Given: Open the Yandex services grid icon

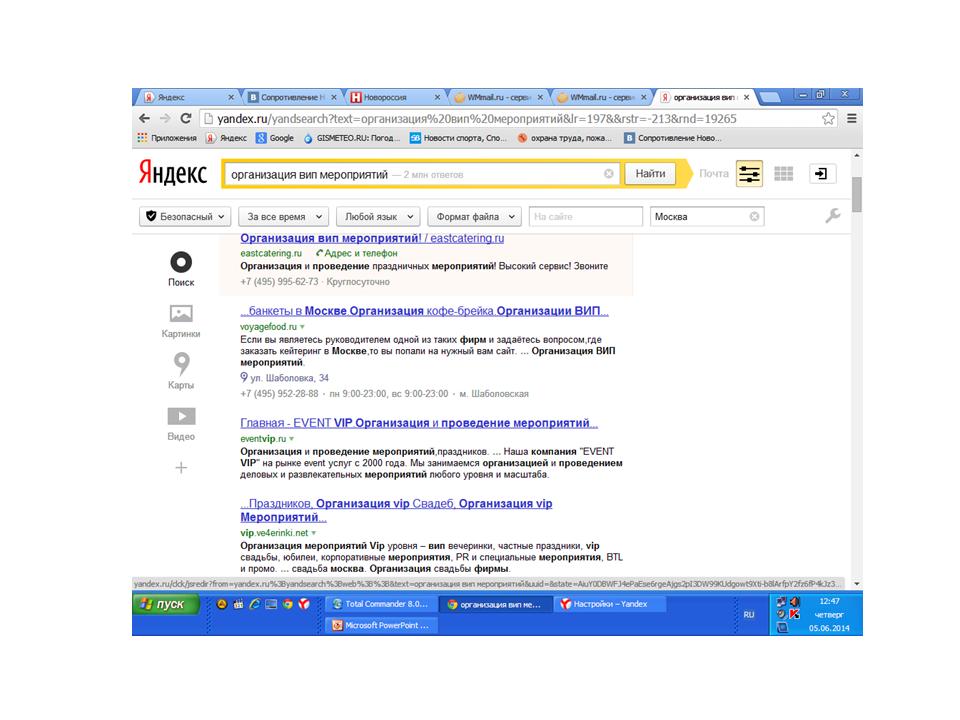Looking at the screenshot, I should (x=784, y=174).
